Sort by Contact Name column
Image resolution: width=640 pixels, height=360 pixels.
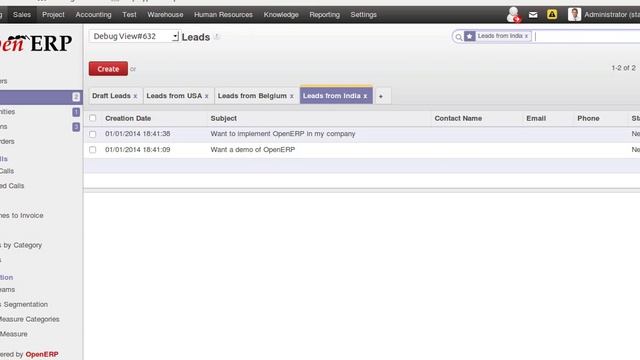coord(458,118)
